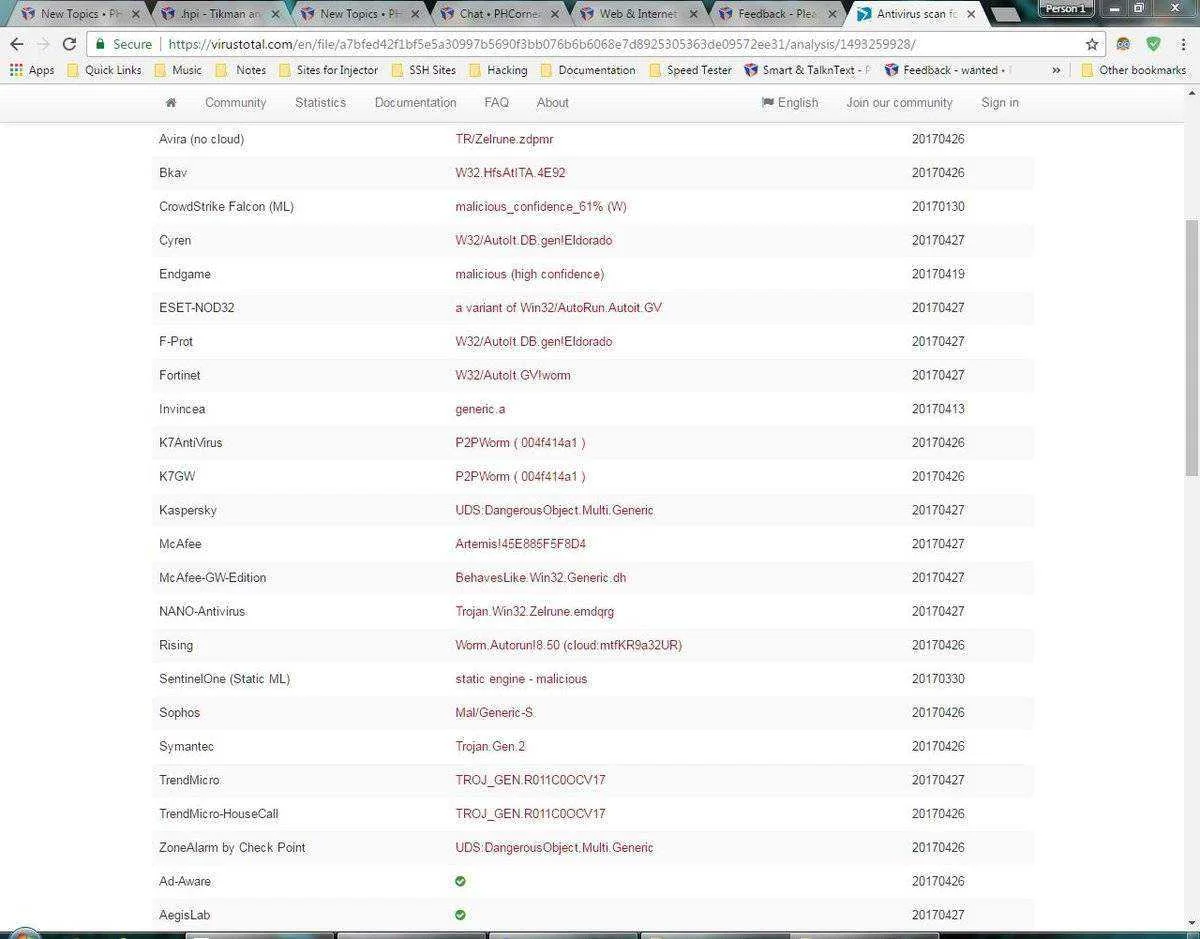Click ESET-NOD32 'Win32/AutoRun.Autoit.GV' result

pyautogui.click(x=558, y=308)
